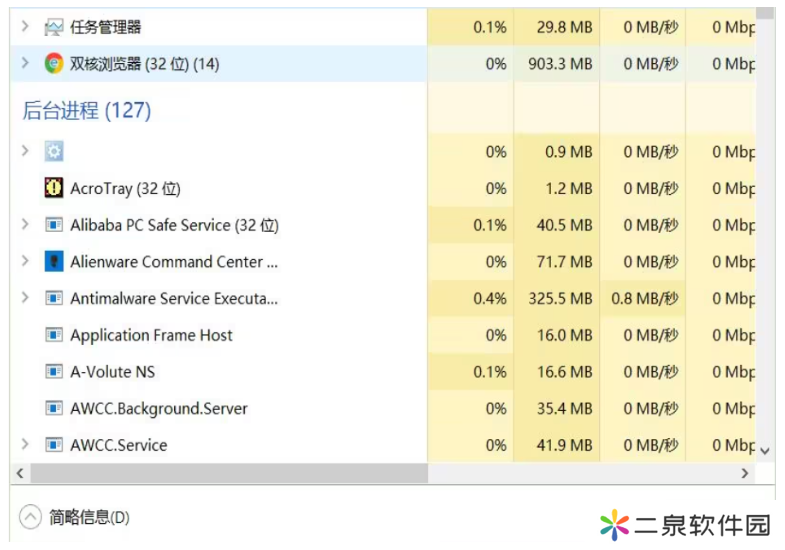Screen dimensions: 785x550
Task: Expand the AWCC.Service group
Action: (25, 444)
